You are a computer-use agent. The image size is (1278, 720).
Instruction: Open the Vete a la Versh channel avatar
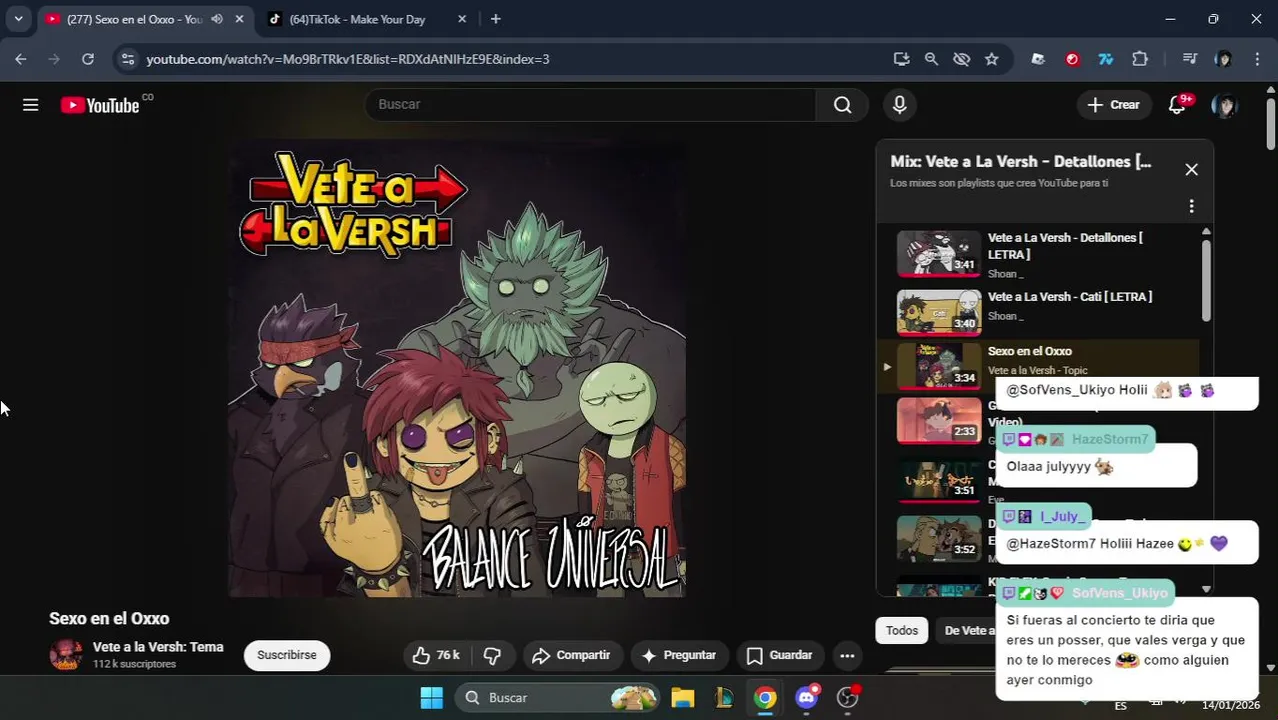(66, 655)
